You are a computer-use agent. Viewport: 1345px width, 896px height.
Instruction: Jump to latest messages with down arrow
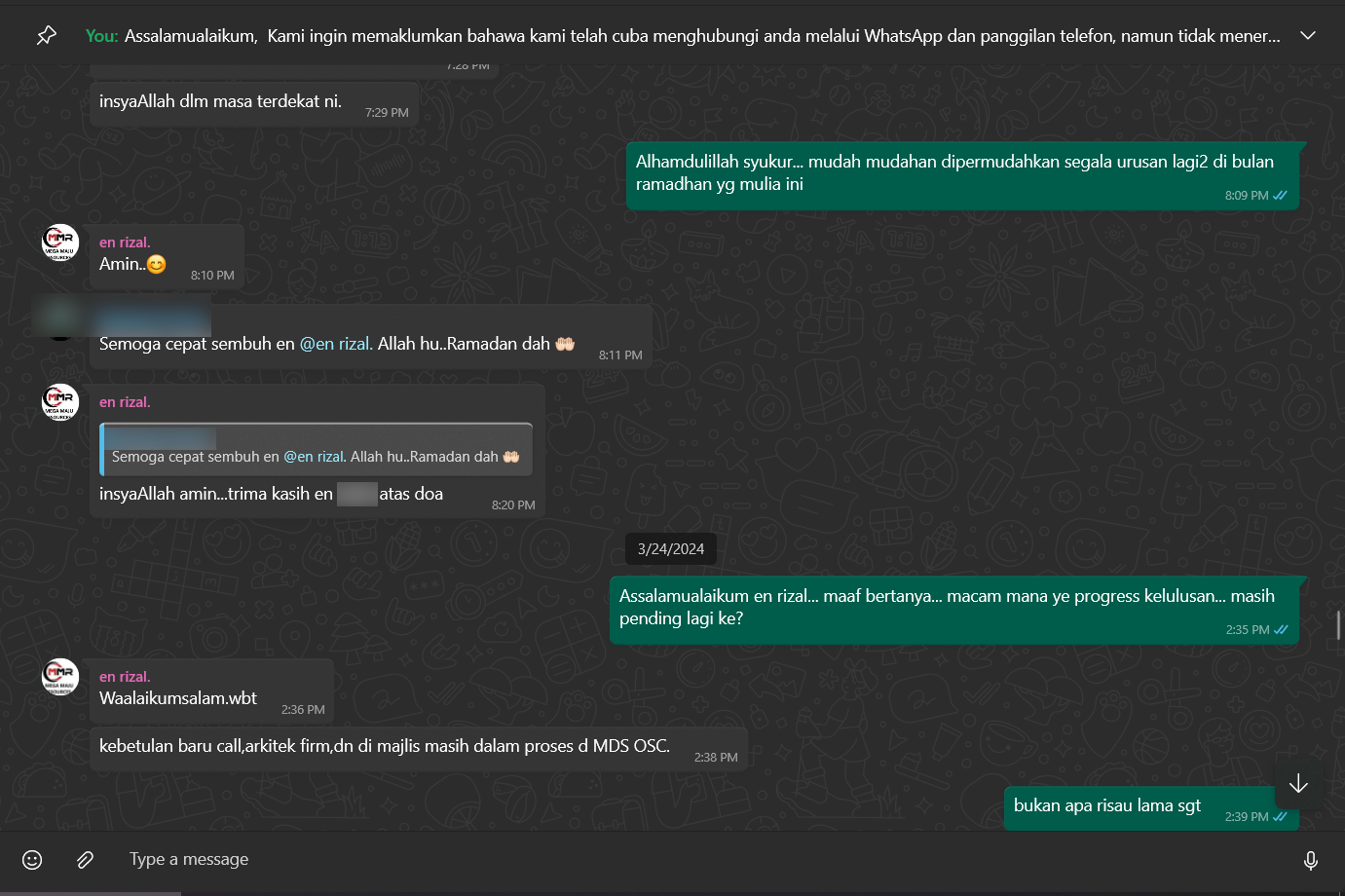tap(1298, 784)
